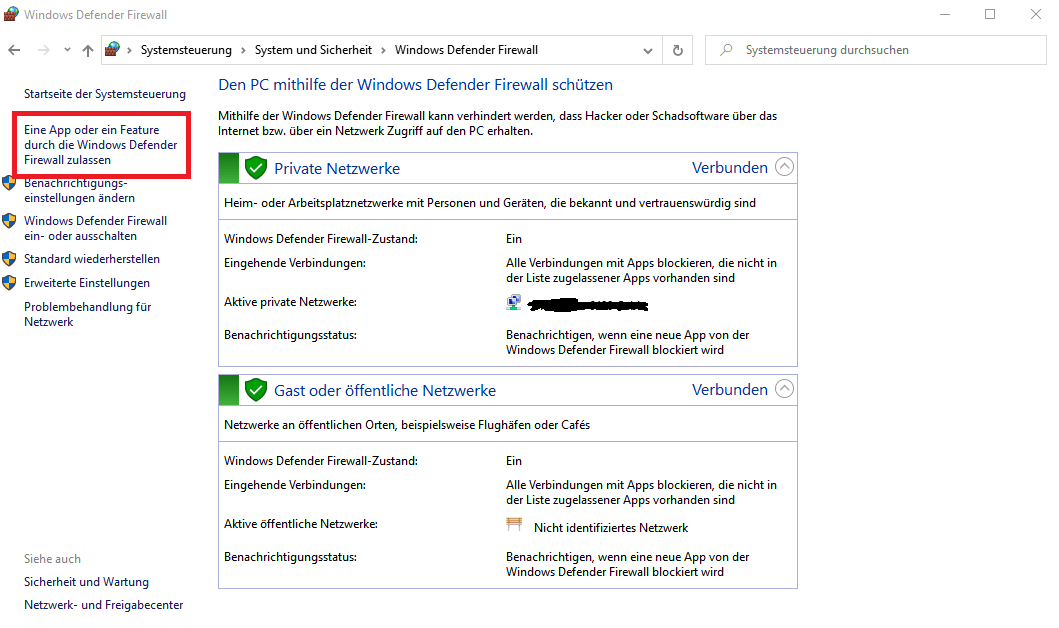Click the firewall icon in the address bar

113,50
